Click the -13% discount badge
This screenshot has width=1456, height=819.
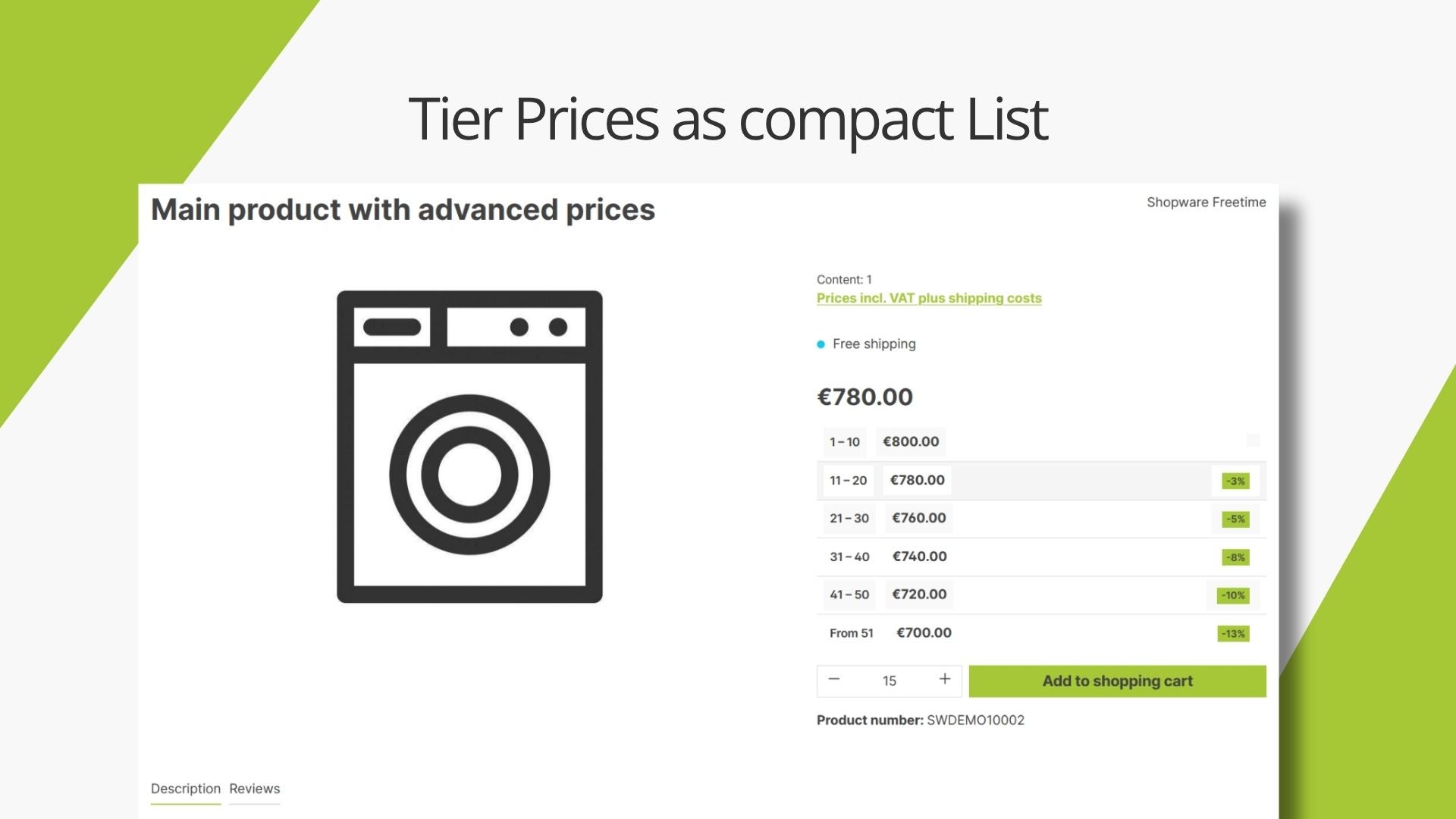pyautogui.click(x=1233, y=634)
